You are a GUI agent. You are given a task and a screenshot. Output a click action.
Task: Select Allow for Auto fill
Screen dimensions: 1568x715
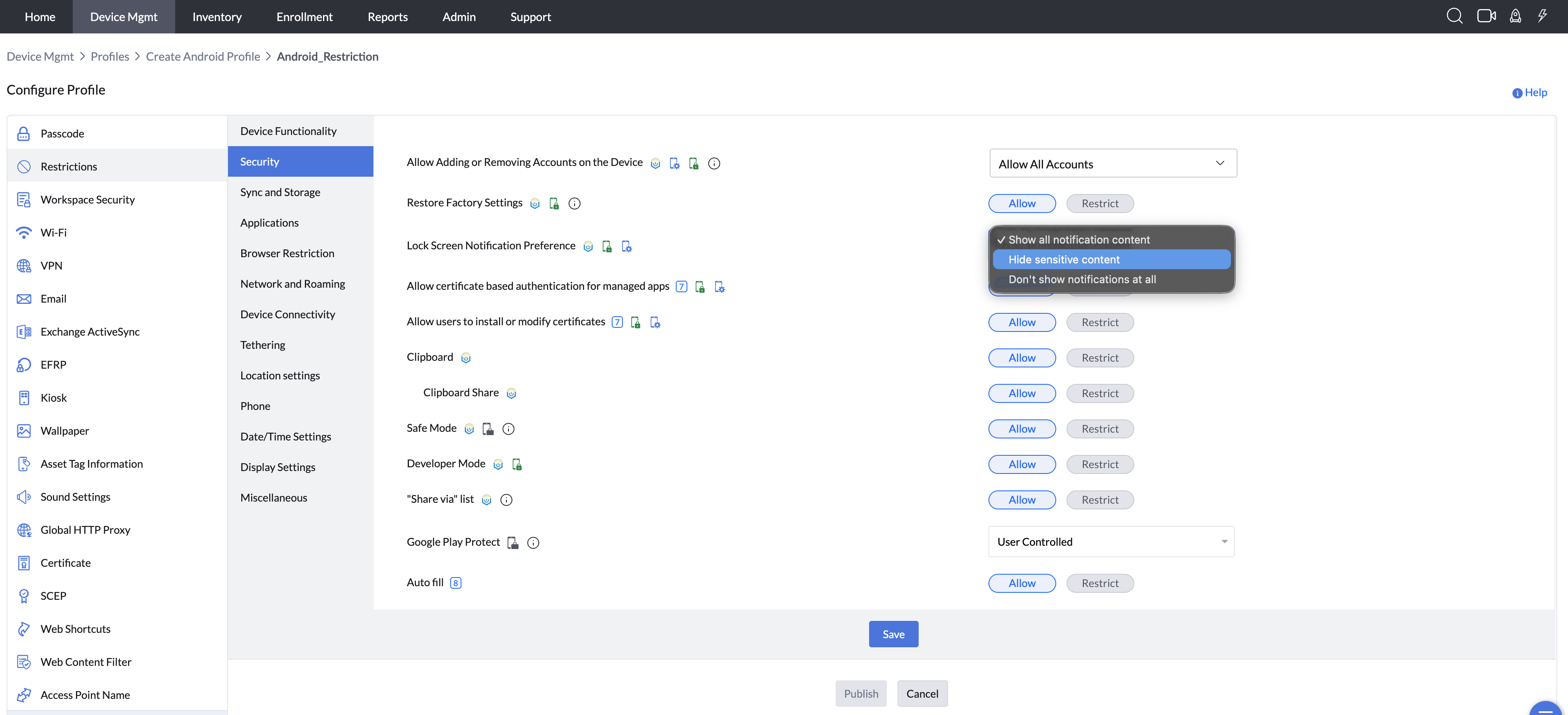(x=1022, y=583)
